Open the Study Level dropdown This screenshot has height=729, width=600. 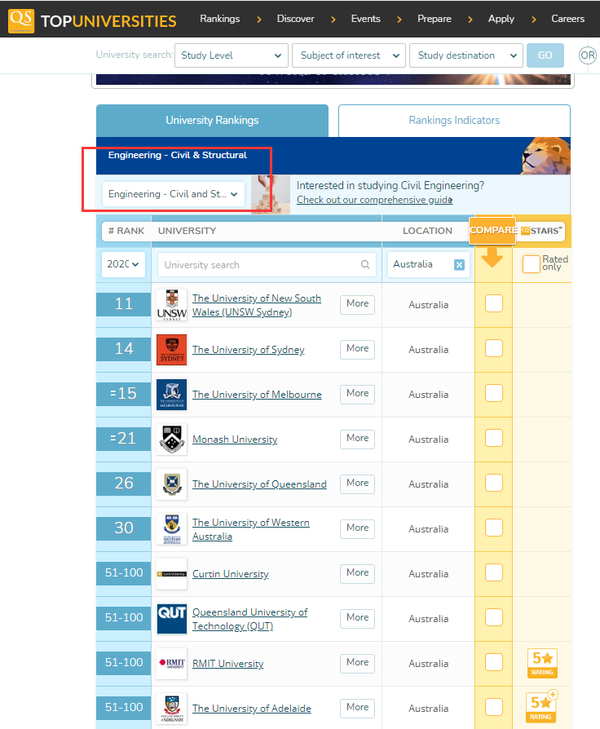coord(231,55)
